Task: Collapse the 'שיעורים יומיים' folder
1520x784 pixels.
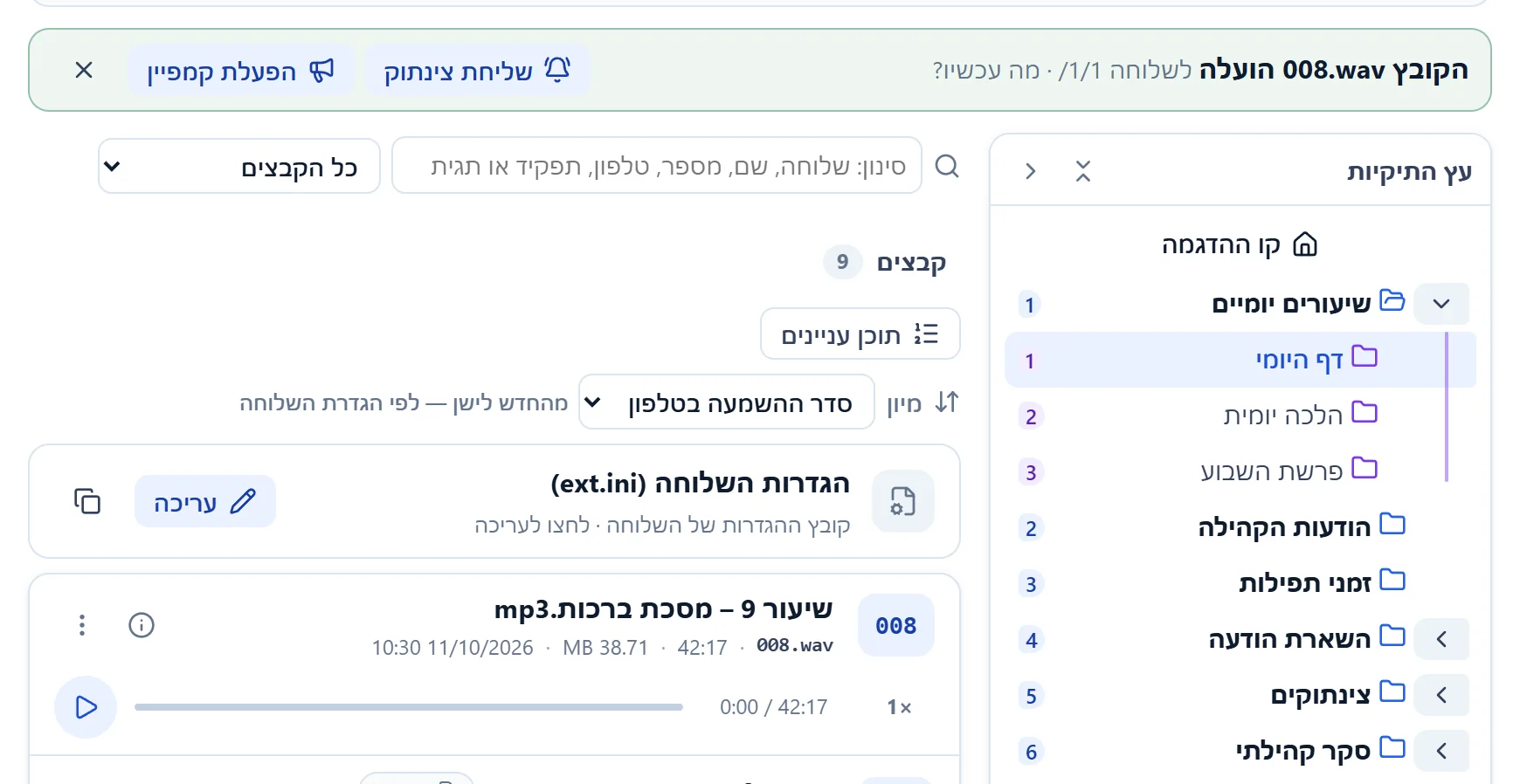Action: [x=1441, y=304]
